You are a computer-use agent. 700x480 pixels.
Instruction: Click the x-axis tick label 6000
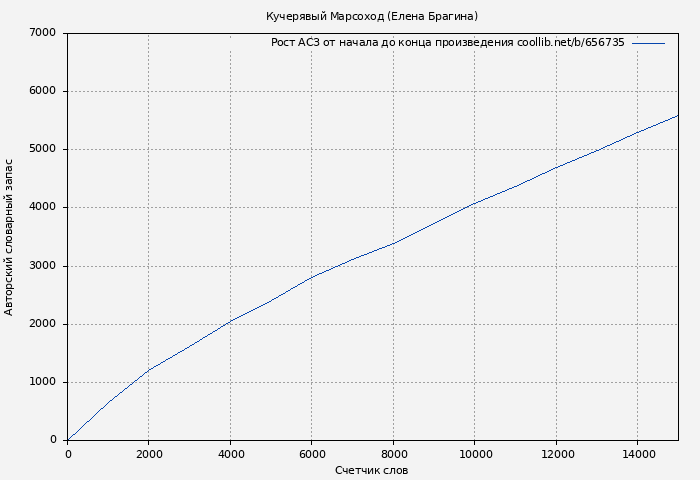(312, 453)
